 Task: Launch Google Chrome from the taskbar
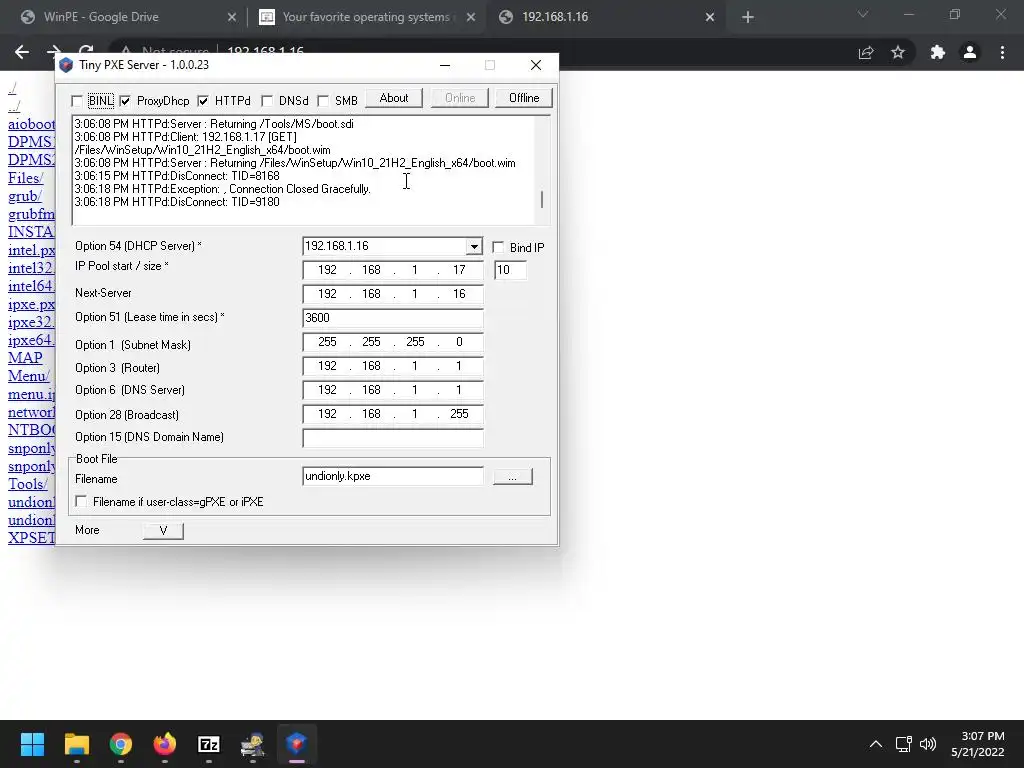click(x=121, y=744)
